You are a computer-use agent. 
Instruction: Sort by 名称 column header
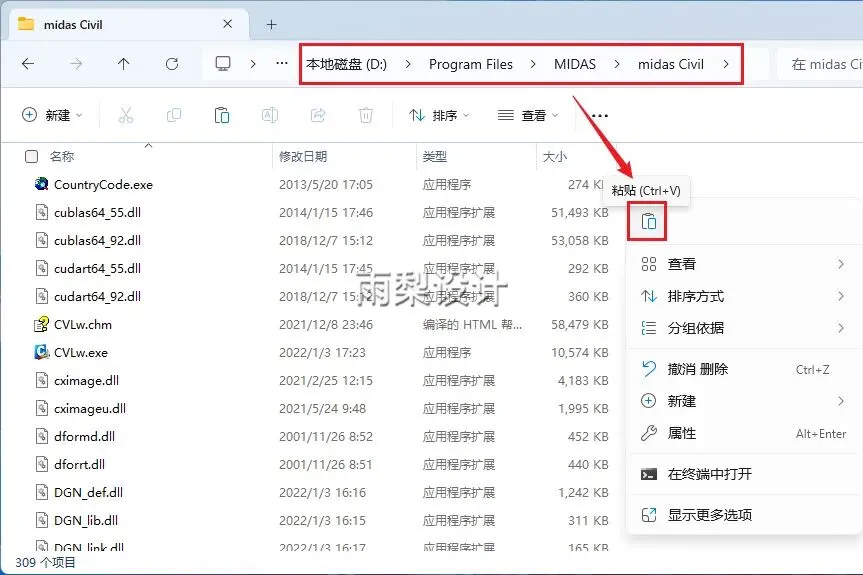pos(62,157)
